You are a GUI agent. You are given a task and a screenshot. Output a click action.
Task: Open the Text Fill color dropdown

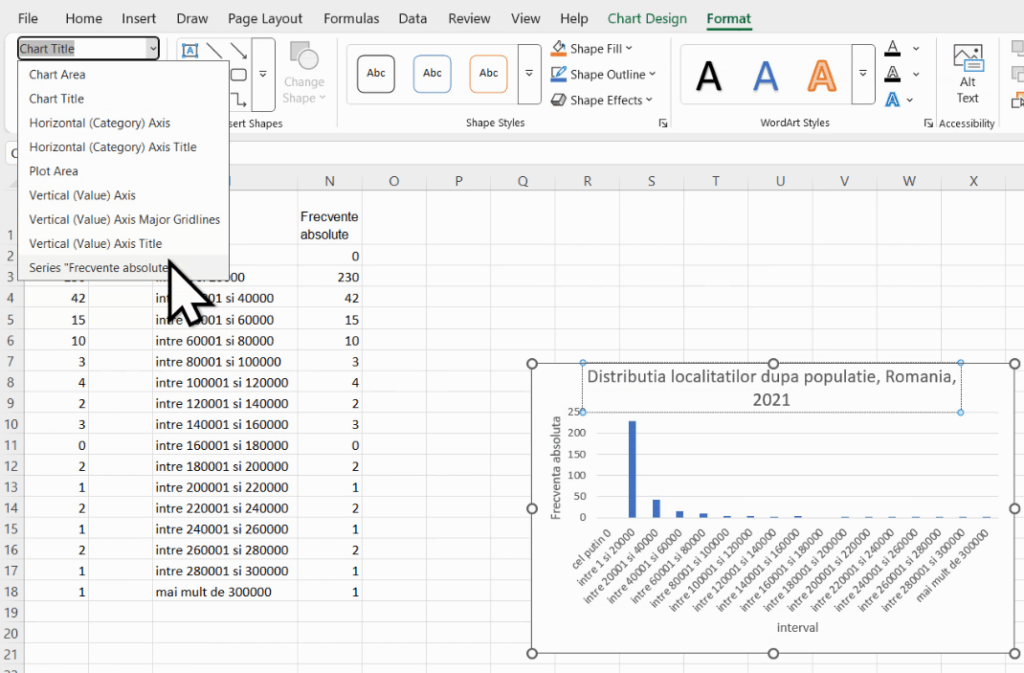tap(914, 48)
